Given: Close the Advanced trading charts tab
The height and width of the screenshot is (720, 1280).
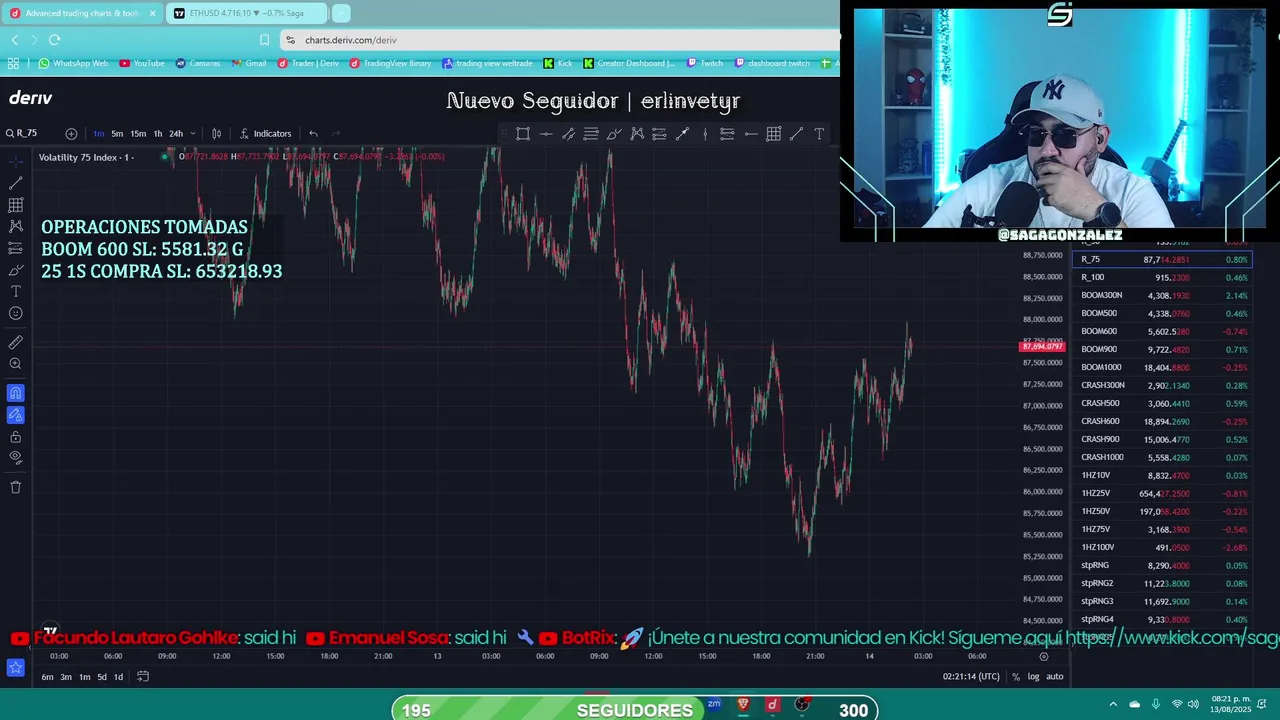Looking at the screenshot, I should tap(153, 13).
